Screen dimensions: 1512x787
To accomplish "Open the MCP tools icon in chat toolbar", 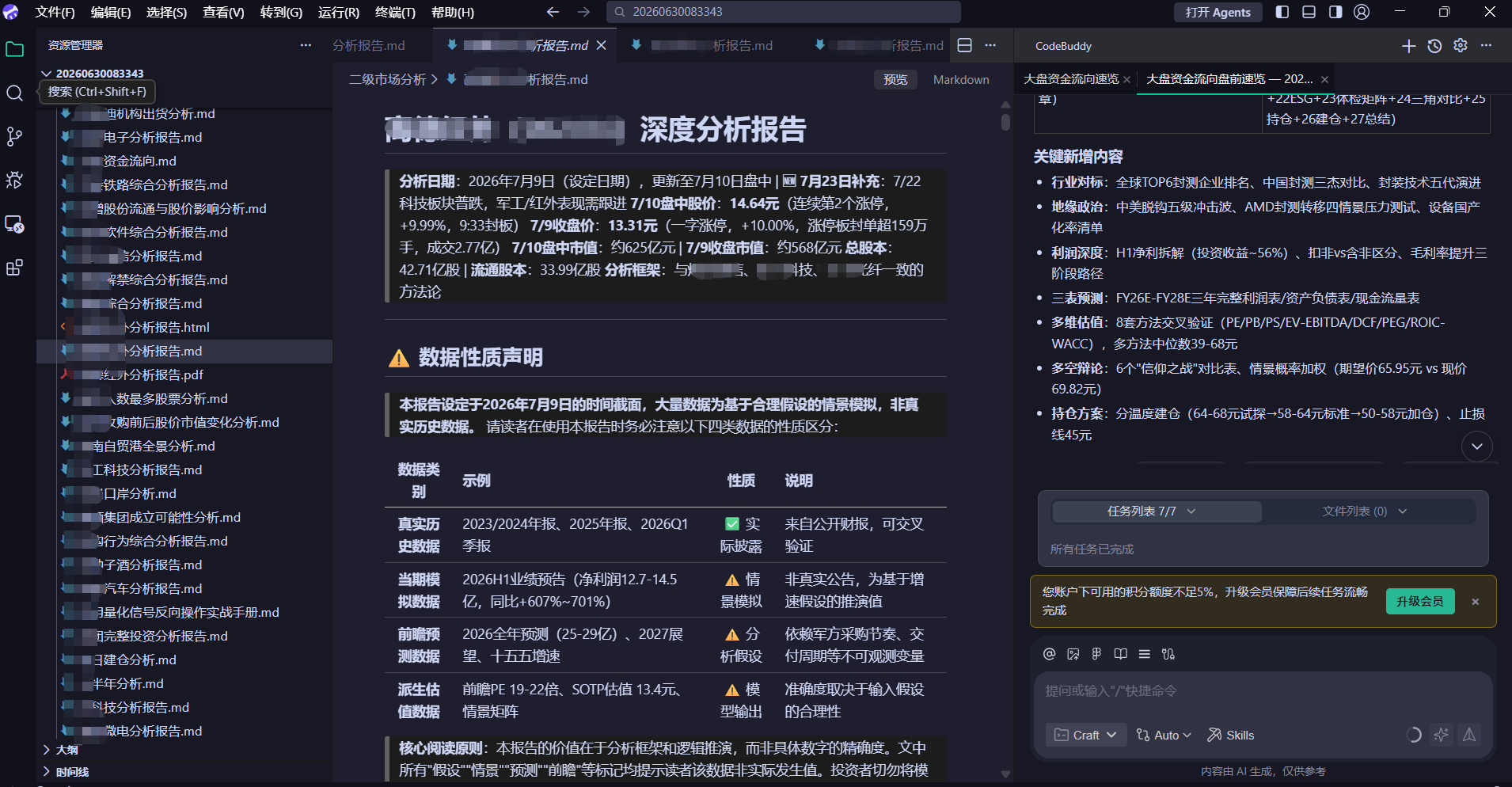I will click(x=1168, y=654).
